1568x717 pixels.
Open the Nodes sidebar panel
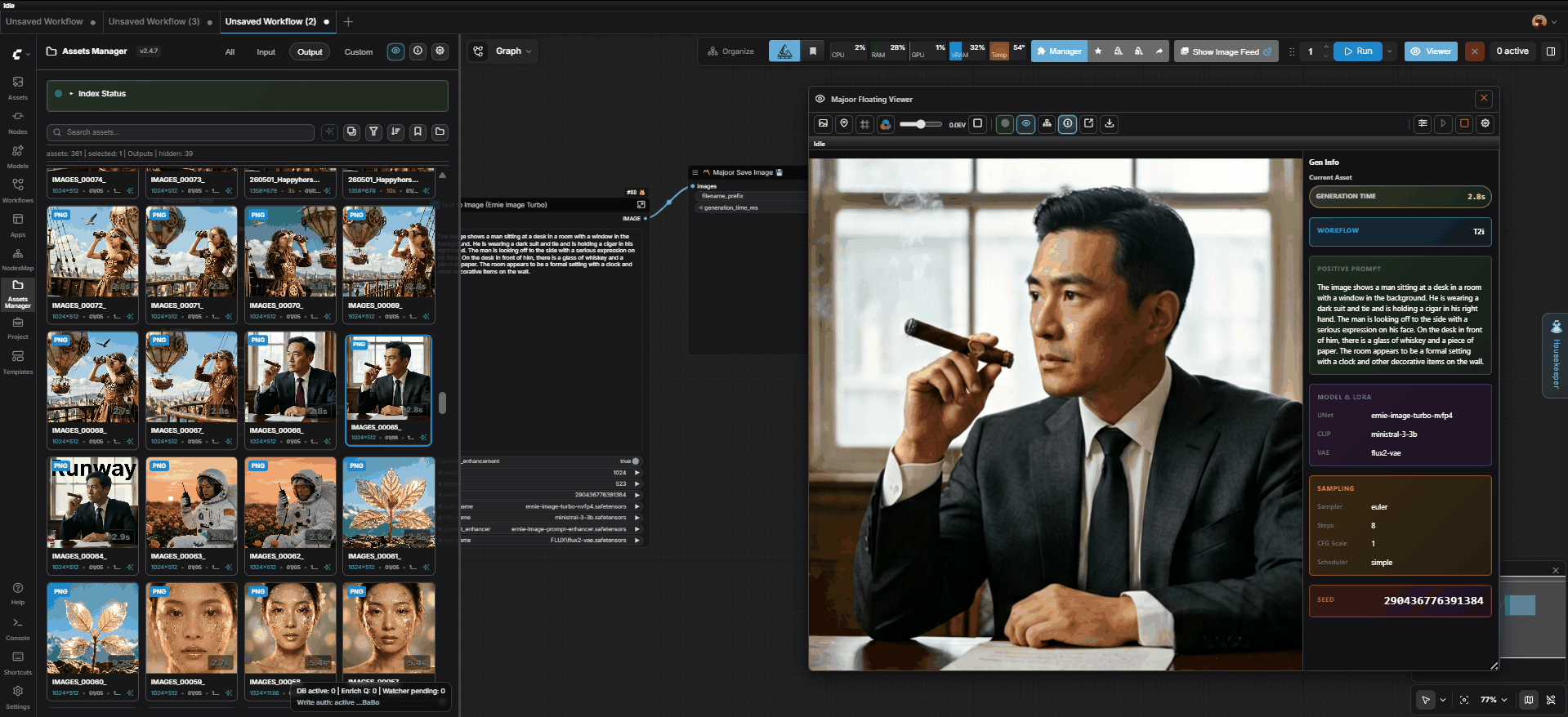(18, 122)
